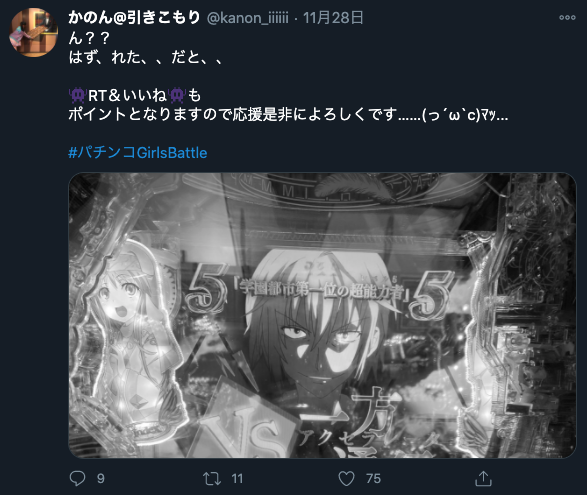This screenshot has height=495, width=587.
Task: Retweet this post using the retweet icon
Action: click(212, 479)
